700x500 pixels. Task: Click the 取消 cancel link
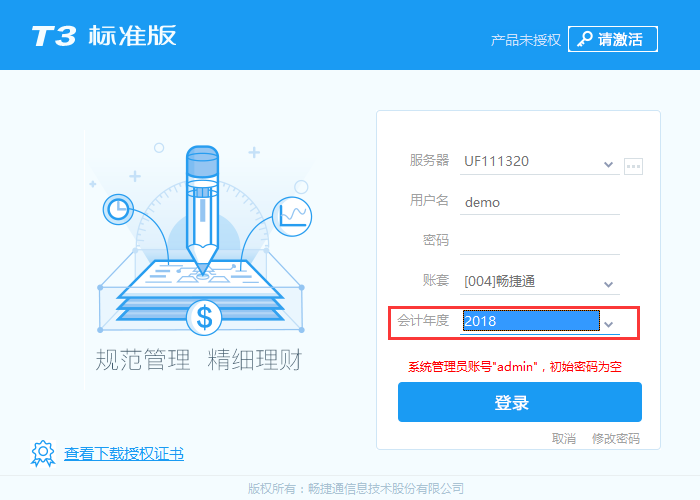[564, 438]
